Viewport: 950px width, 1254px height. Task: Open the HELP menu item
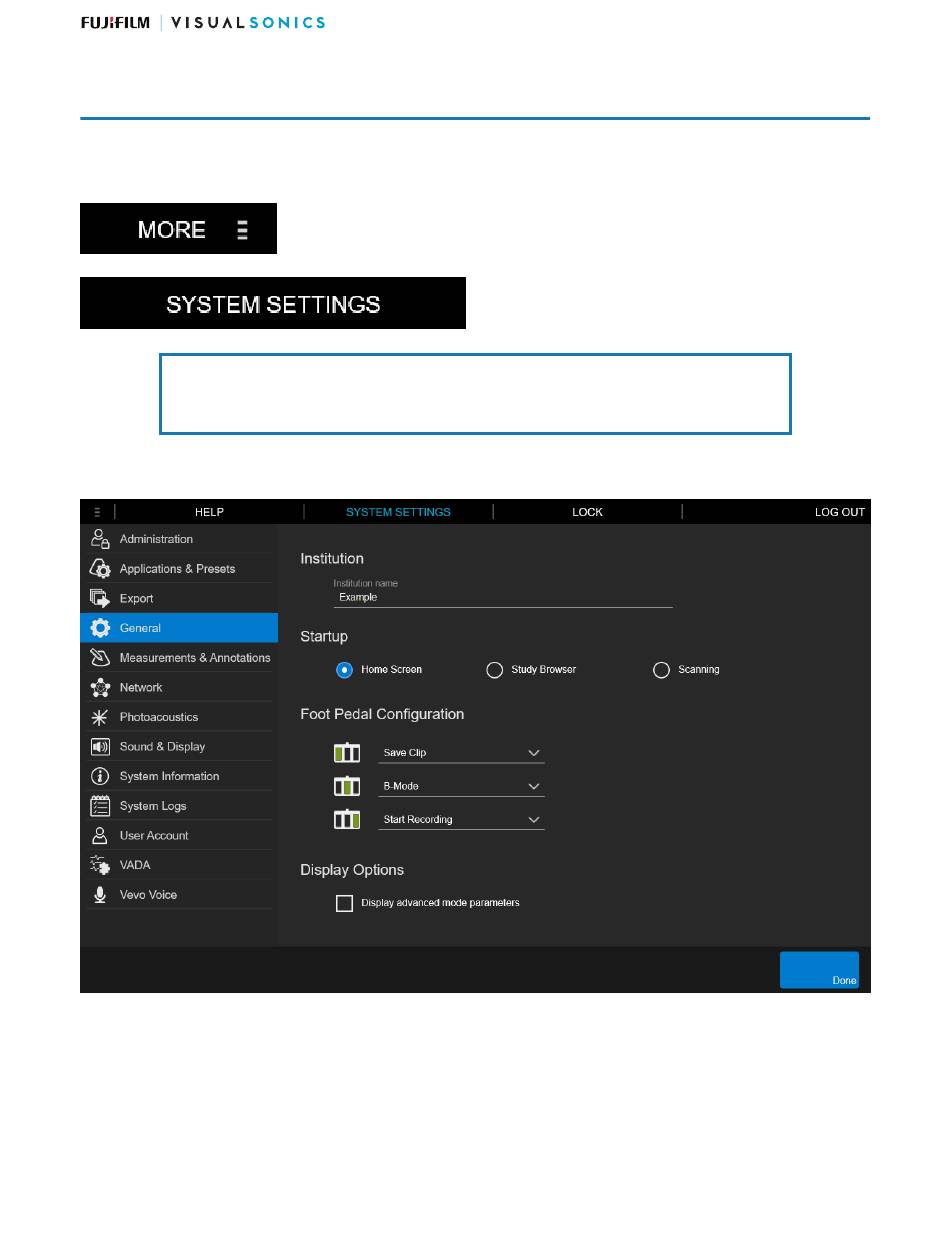coord(209,512)
